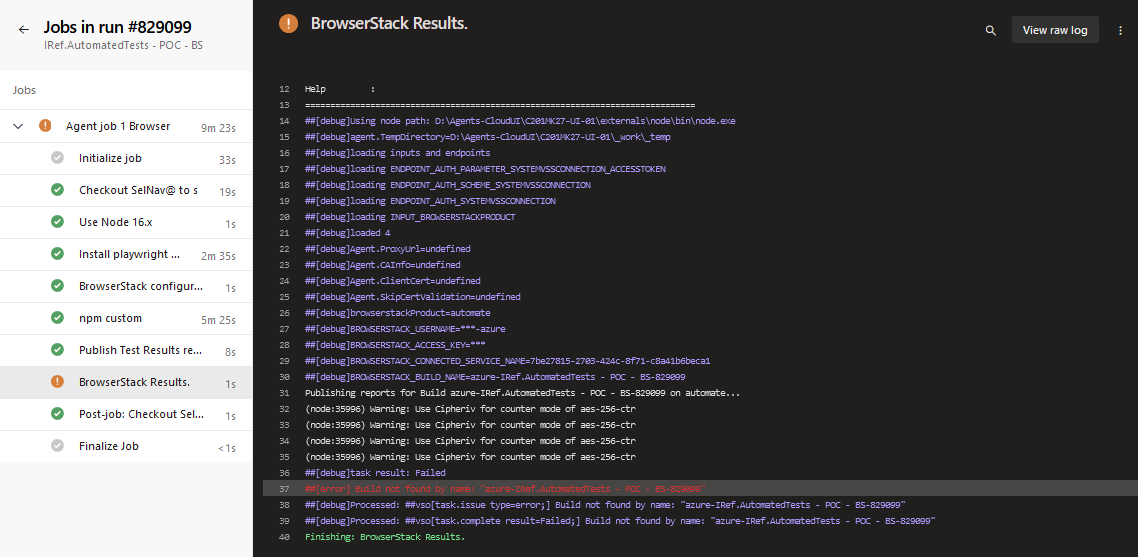The height and width of the screenshot is (557, 1138).
Task: Click line number 37 in the log
Action: pos(284,489)
